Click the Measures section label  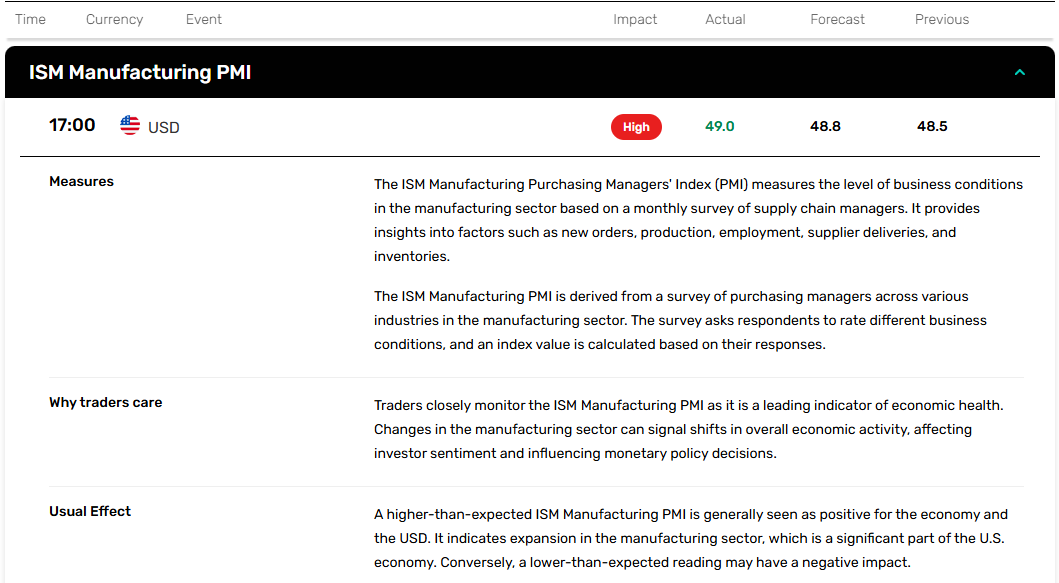click(82, 181)
